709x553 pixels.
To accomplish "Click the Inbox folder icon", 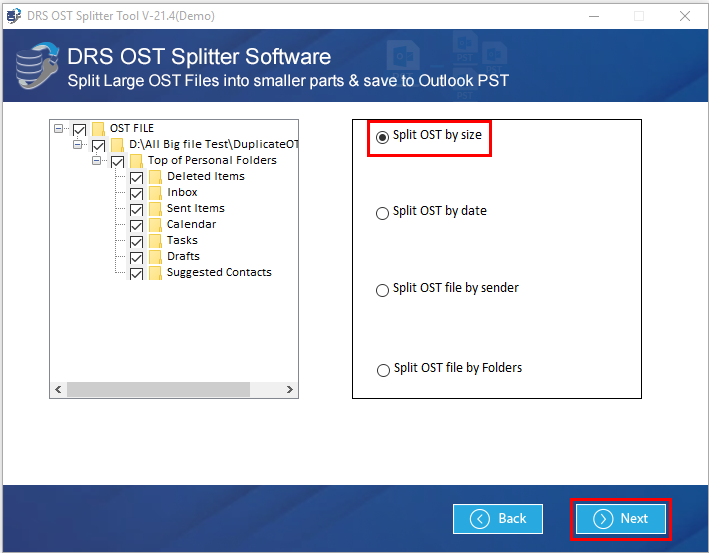I will pos(155,193).
